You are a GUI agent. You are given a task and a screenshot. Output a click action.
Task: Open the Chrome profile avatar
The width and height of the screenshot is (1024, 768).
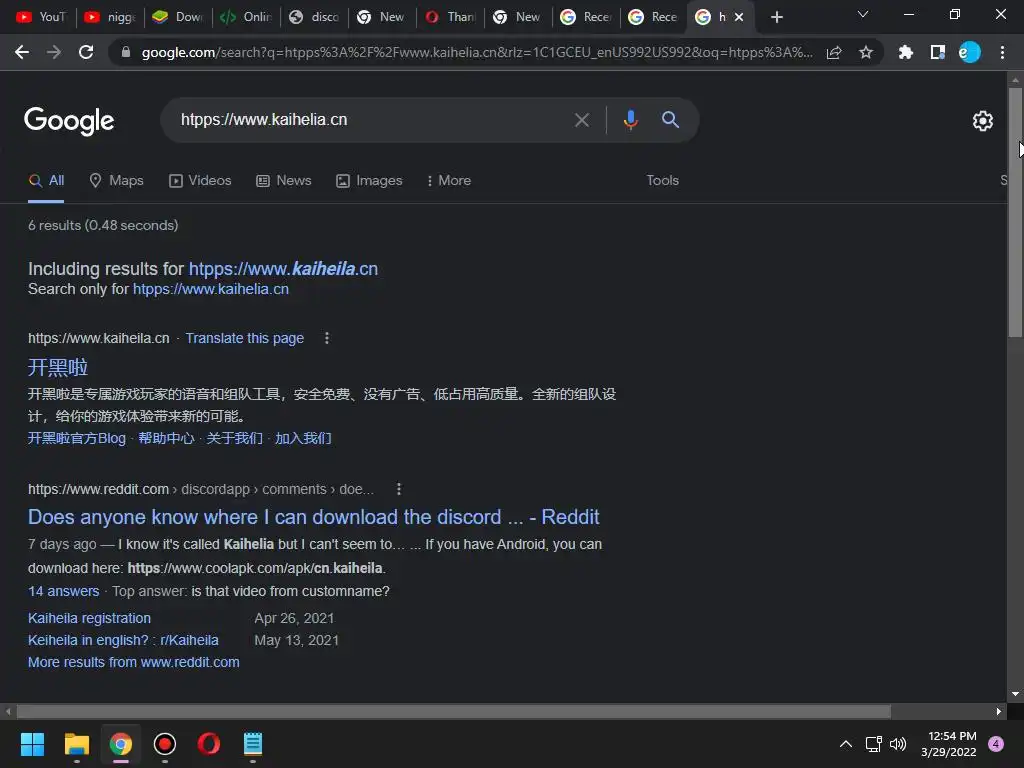[970, 52]
